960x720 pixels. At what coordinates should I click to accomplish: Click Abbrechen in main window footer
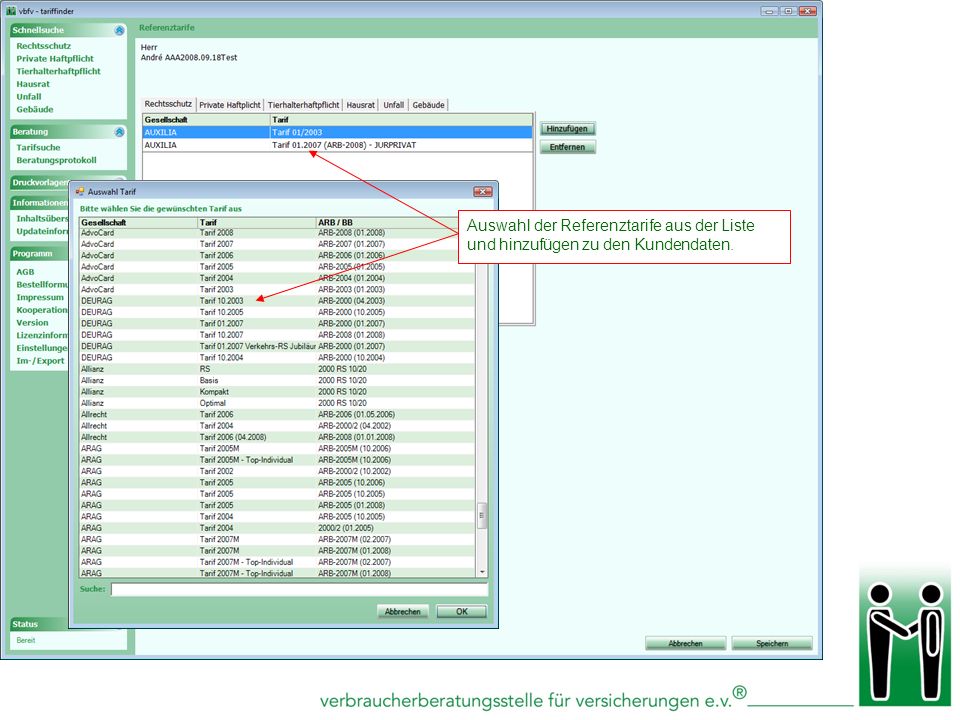point(686,643)
